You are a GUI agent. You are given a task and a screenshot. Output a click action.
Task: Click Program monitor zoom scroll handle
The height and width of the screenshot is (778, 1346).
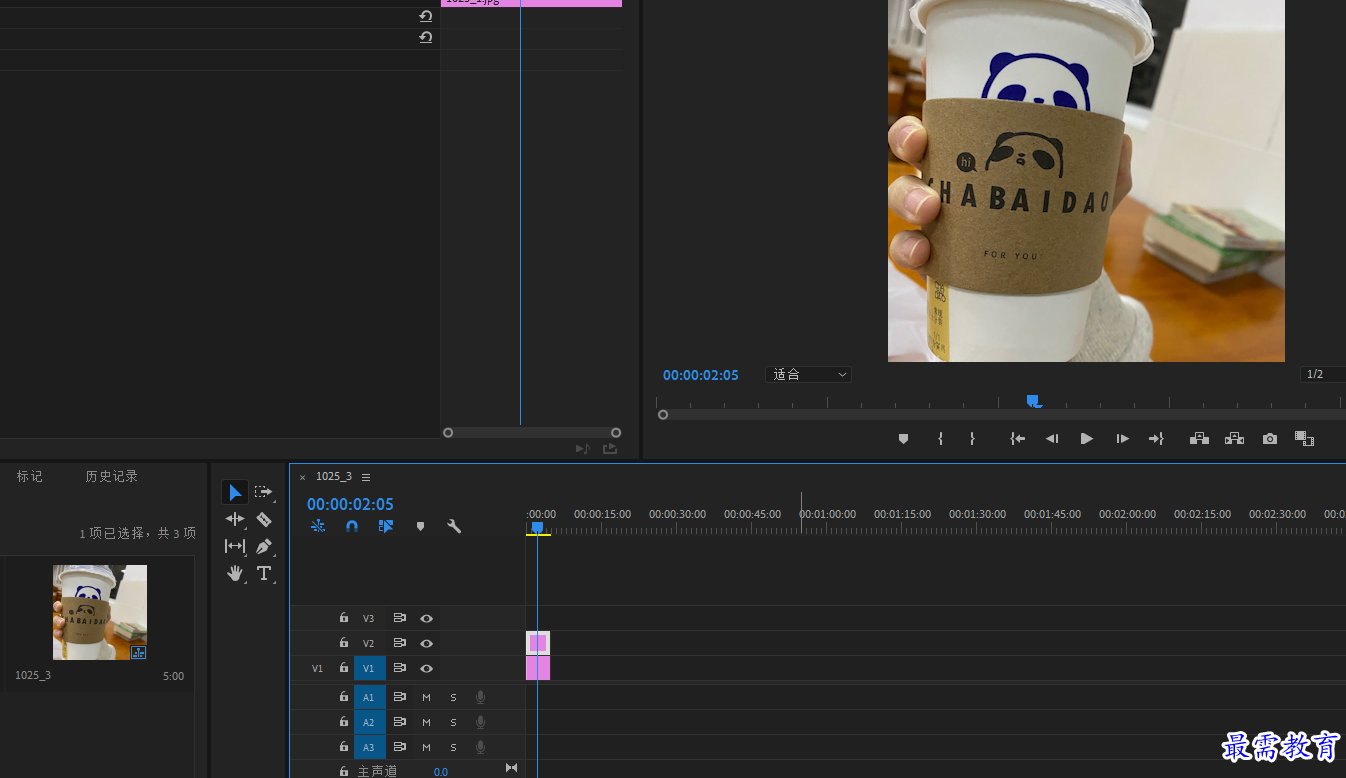662,414
